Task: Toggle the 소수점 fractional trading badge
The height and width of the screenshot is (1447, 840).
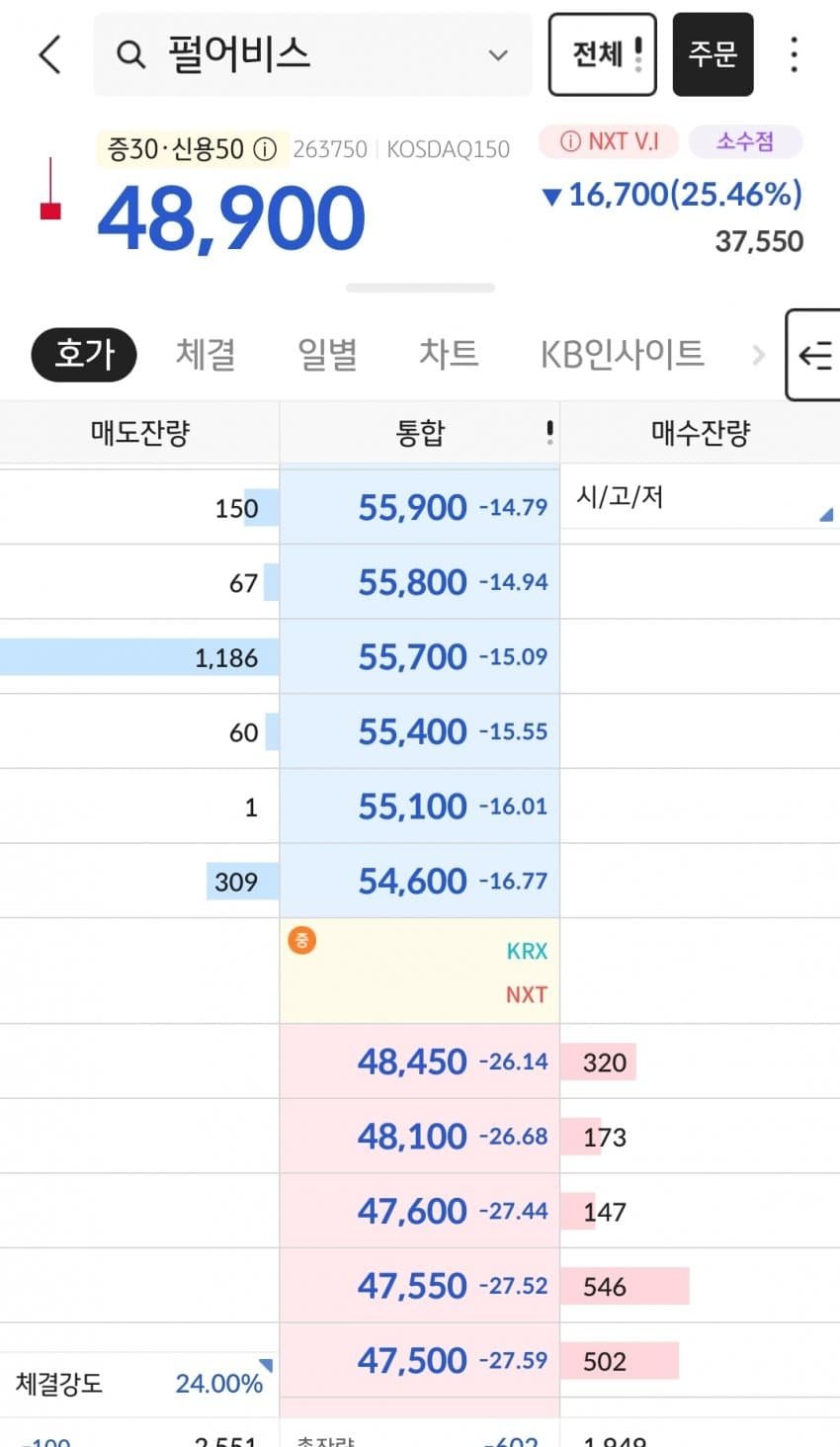Action: (745, 141)
